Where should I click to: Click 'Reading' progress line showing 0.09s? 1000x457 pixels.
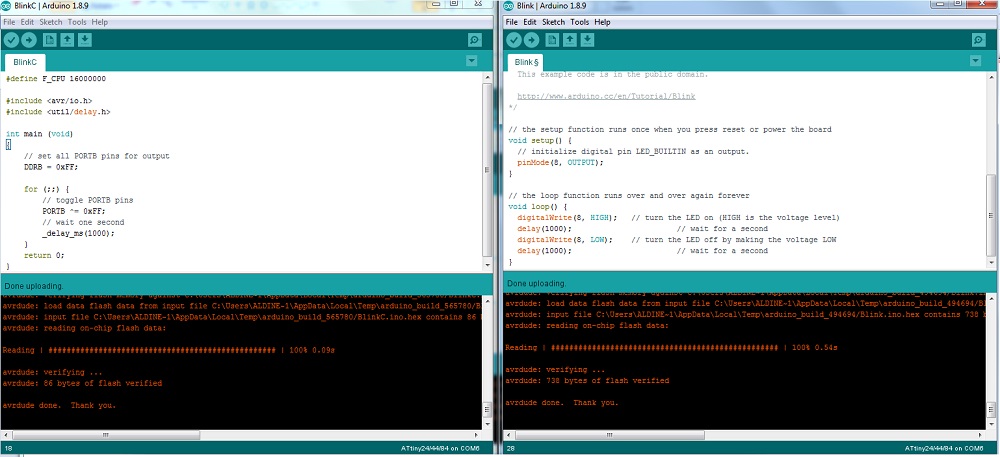(169, 350)
